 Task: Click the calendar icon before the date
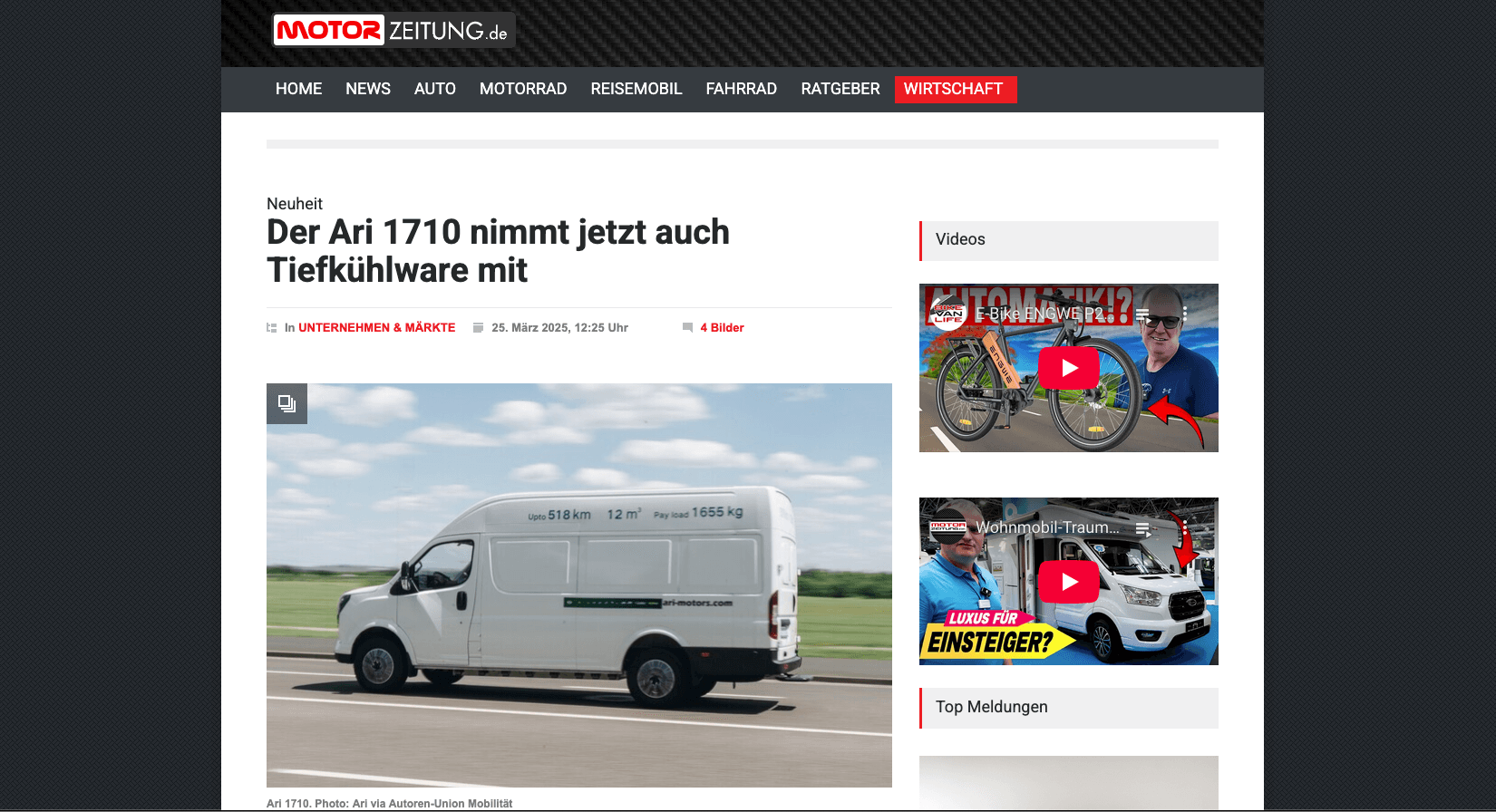tap(478, 328)
